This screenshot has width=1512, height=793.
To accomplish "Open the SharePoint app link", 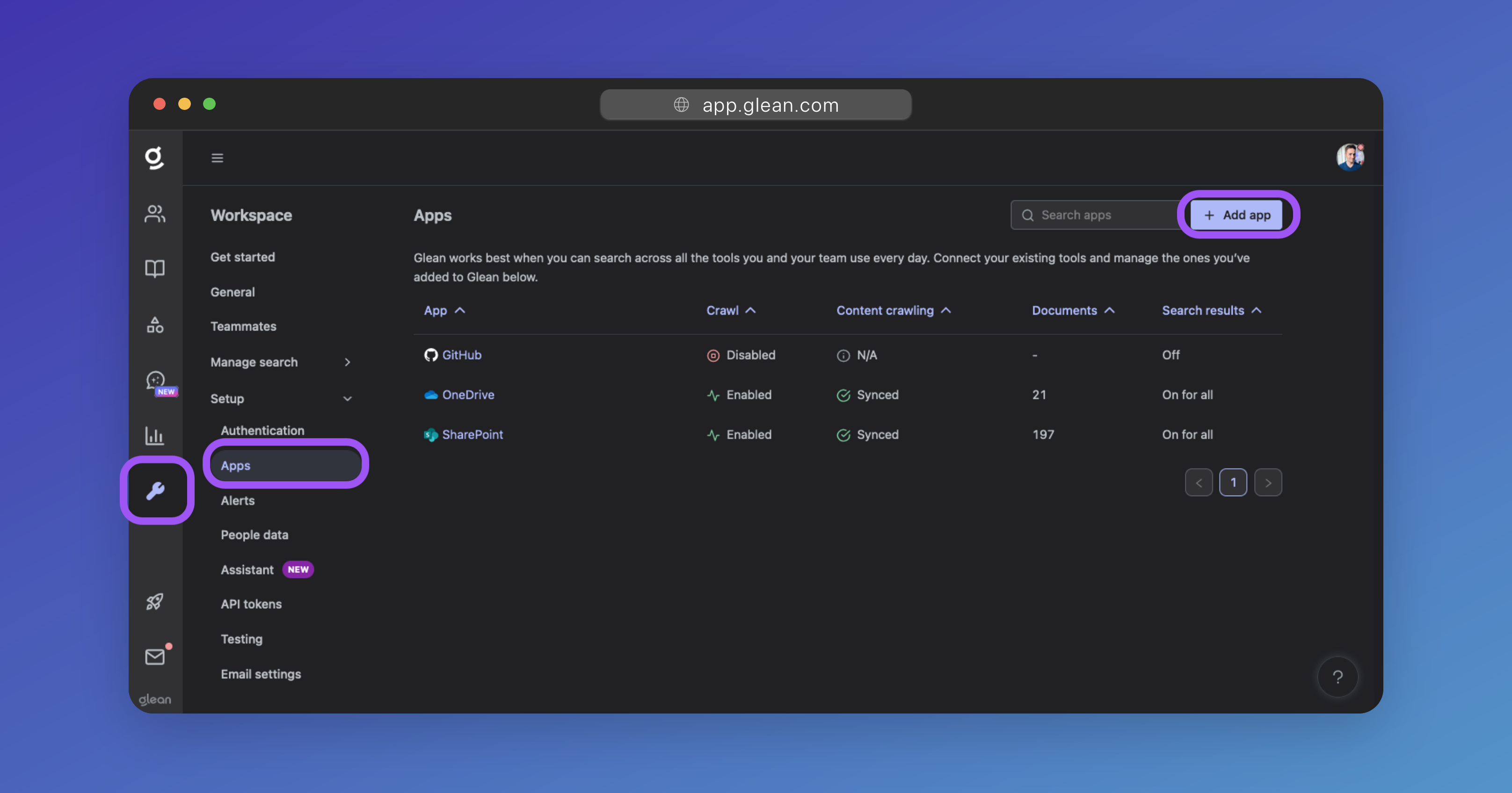I will (472, 435).
